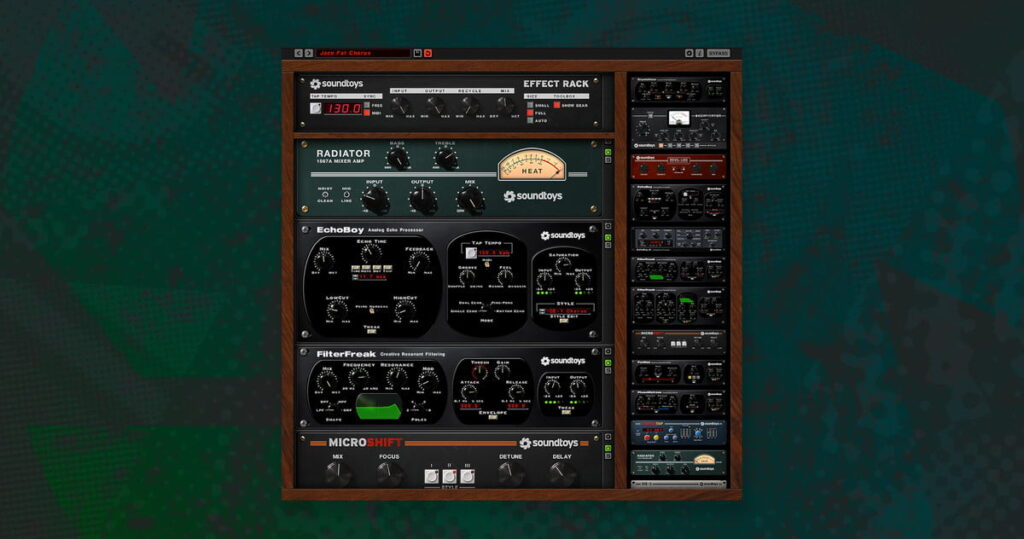Toggle MicroShift green power button
This screenshot has width=1024, height=539.
(608, 448)
